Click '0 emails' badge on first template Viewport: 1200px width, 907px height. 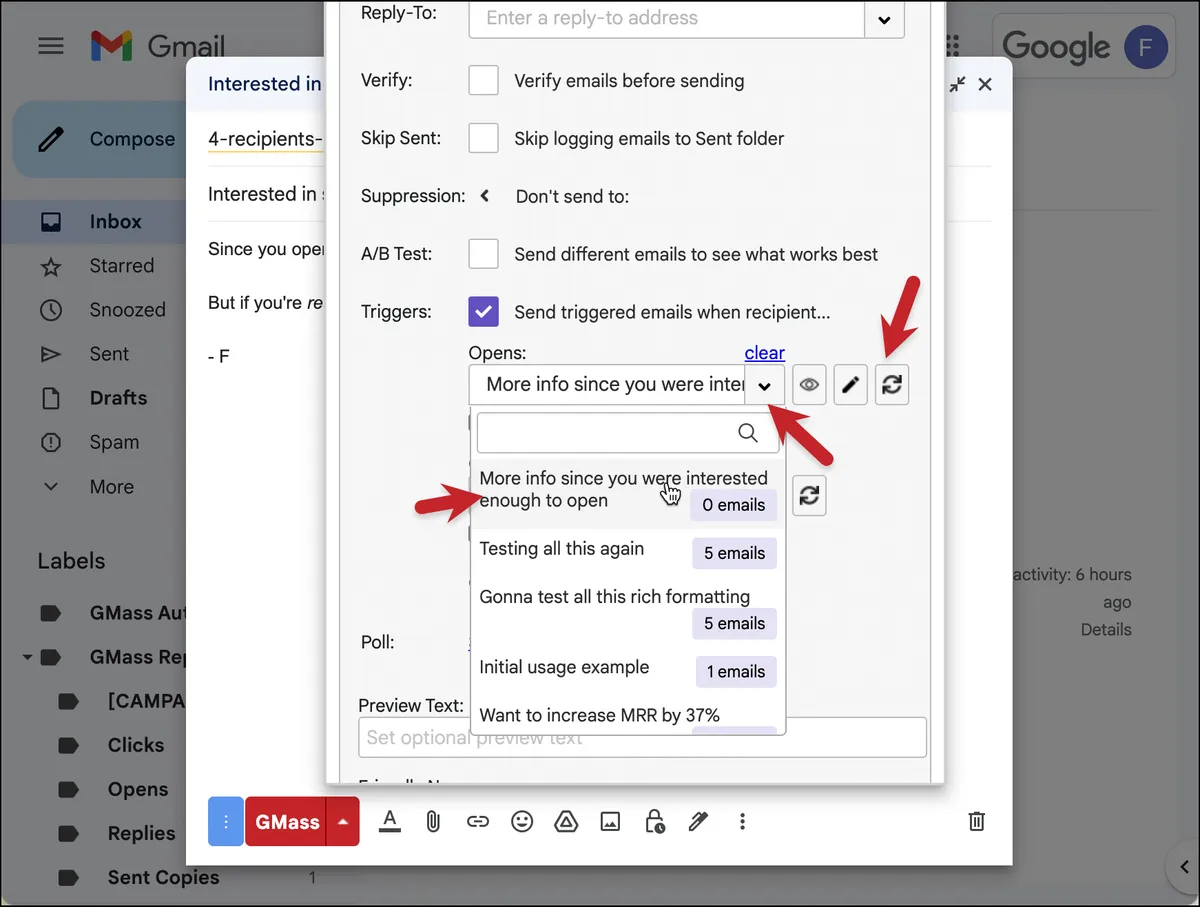[x=733, y=505]
